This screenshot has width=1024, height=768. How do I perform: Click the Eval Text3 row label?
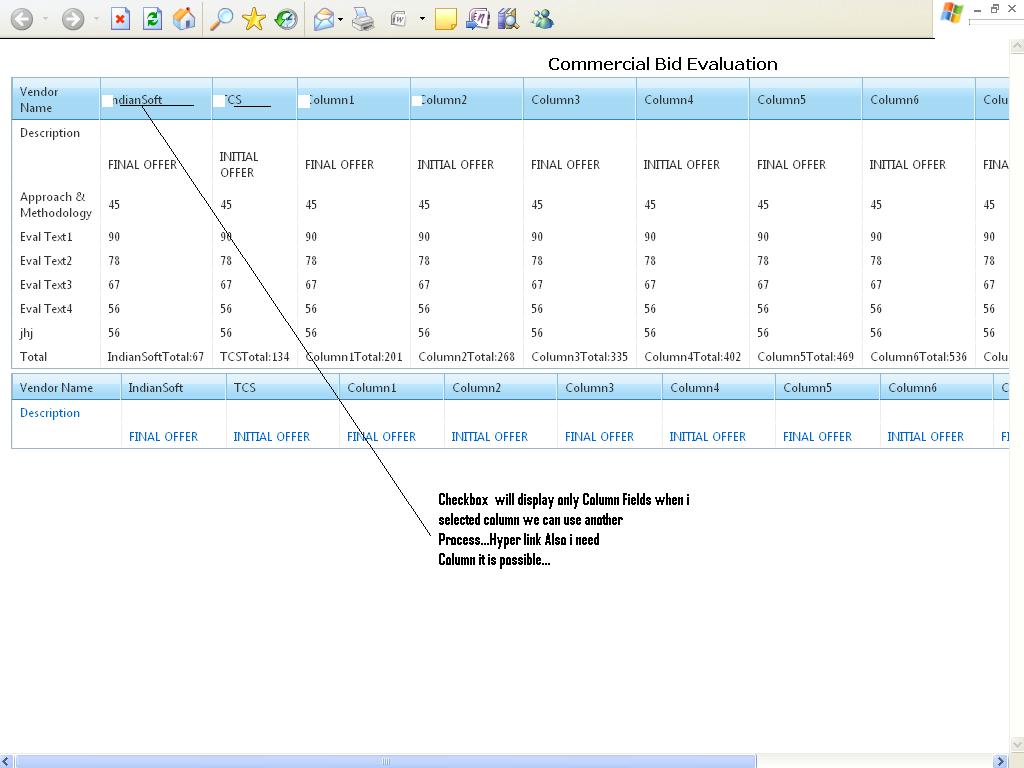coord(46,285)
